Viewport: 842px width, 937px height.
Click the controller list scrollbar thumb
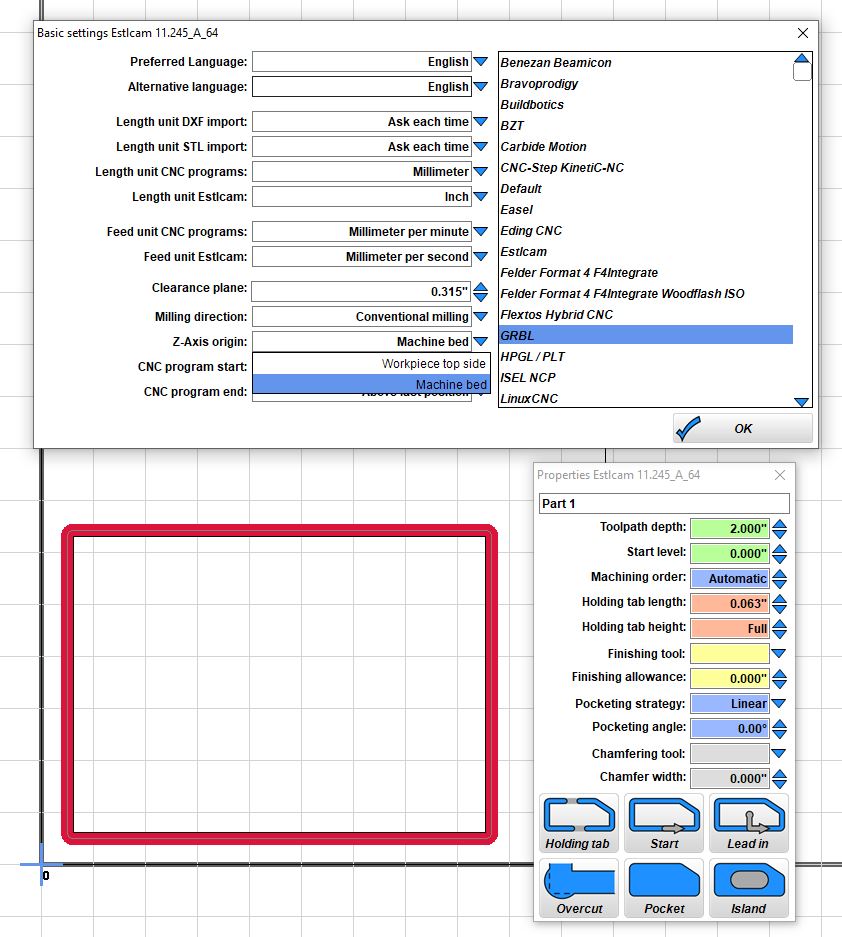click(802, 72)
